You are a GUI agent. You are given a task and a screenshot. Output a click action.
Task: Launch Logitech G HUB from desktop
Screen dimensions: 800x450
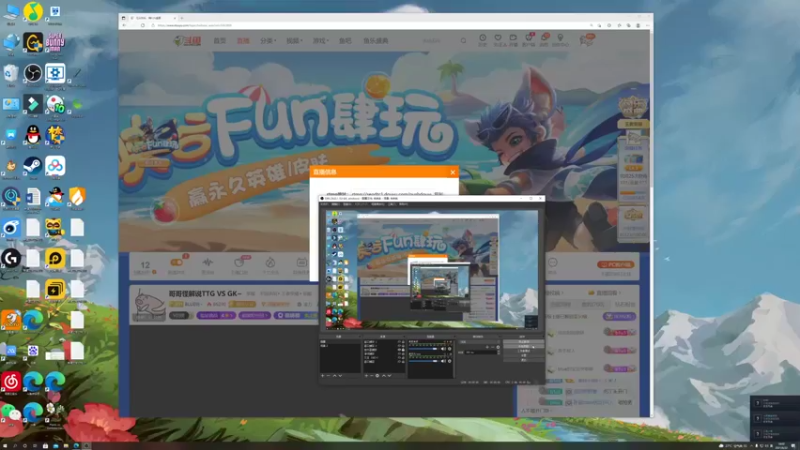(11, 258)
